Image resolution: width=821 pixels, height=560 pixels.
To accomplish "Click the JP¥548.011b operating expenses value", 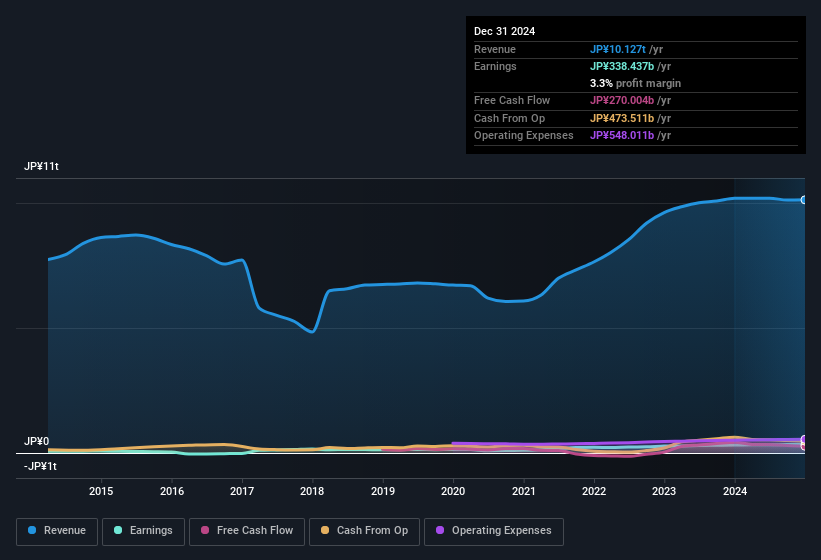I will coord(622,136).
